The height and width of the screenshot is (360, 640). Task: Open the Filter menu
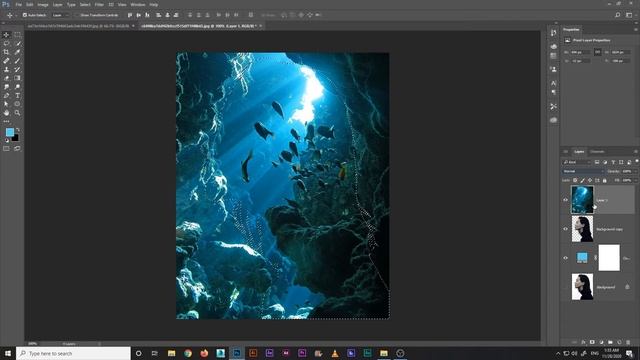99,4
